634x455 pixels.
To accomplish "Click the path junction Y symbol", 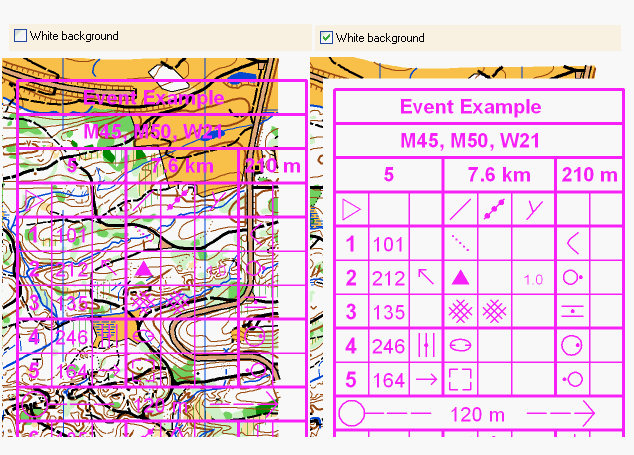I will pos(534,210).
